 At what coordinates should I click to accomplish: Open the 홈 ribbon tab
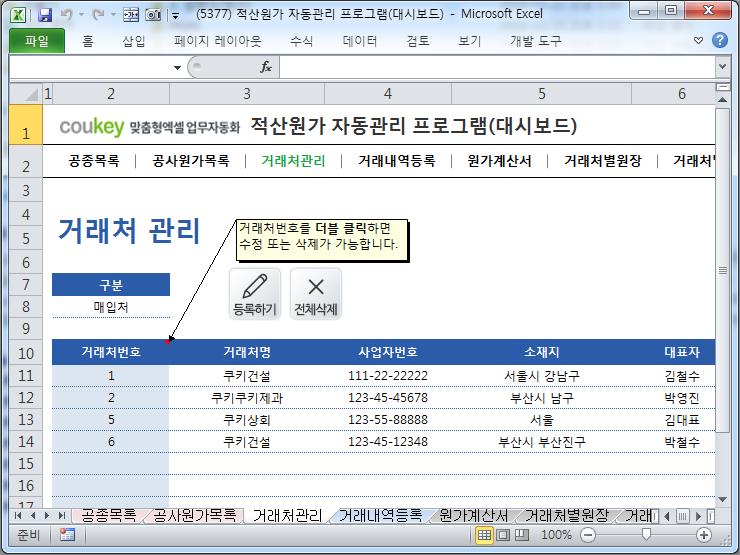[x=88, y=41]
